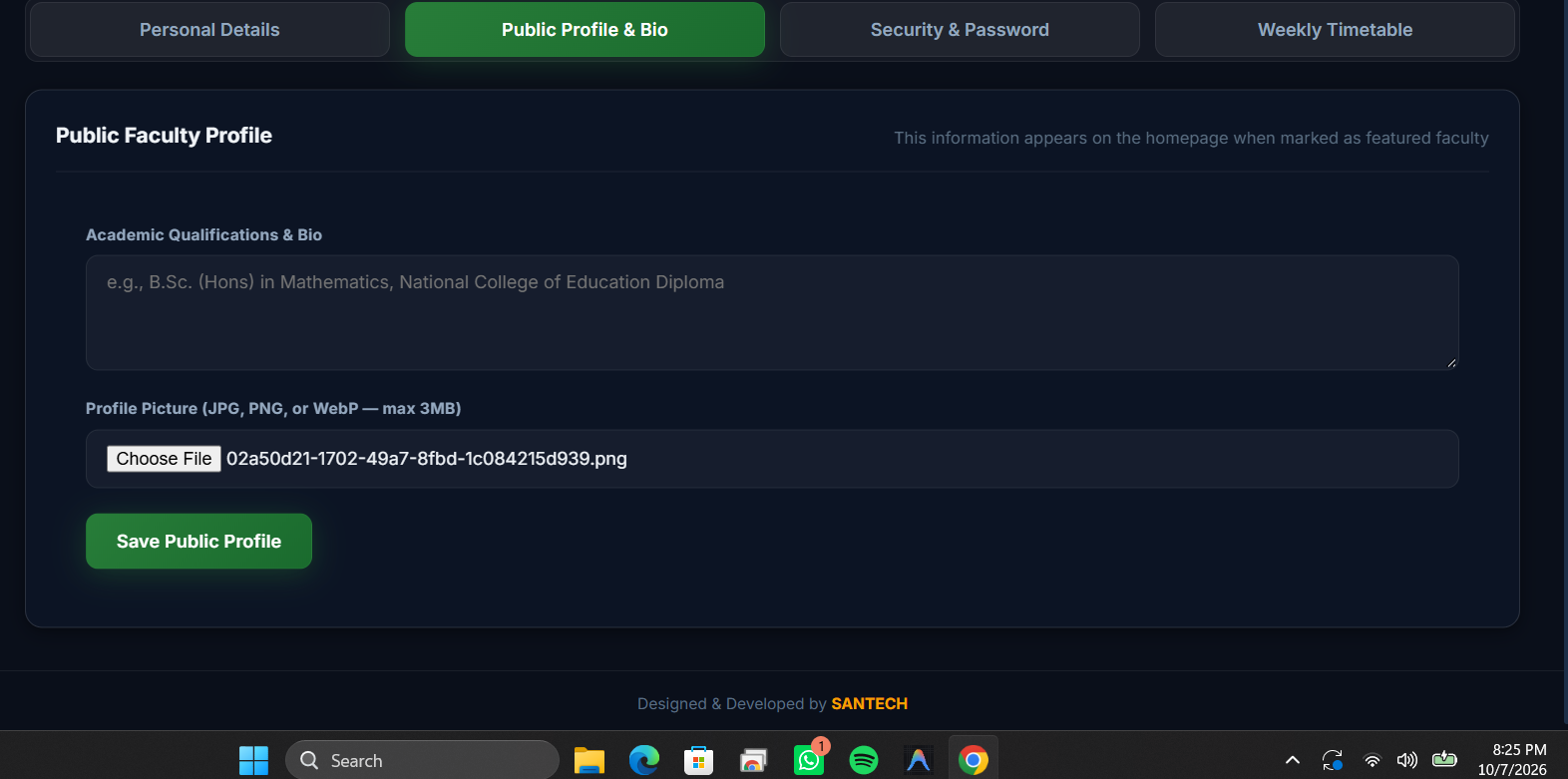
Task: Click the battery status tray icon
Action: (1444, 760)
